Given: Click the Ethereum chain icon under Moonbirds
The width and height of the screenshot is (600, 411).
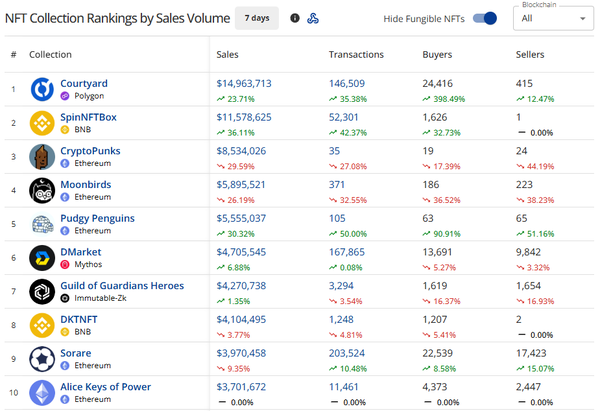Looking at the screenshot, I should [65, 197].
